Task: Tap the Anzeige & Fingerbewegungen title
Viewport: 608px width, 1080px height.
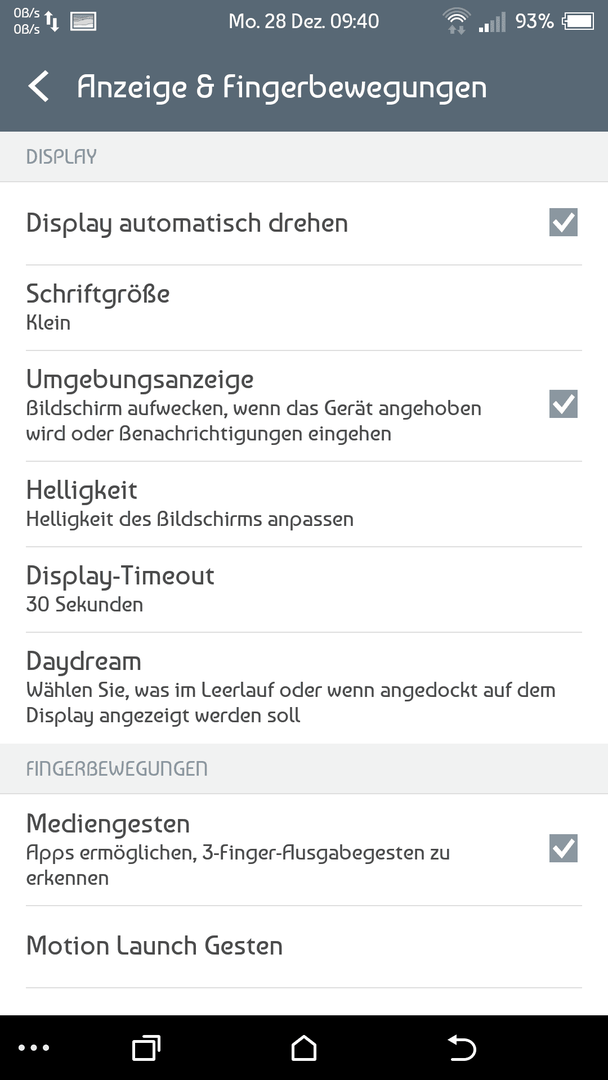Action: coord(282,88)
